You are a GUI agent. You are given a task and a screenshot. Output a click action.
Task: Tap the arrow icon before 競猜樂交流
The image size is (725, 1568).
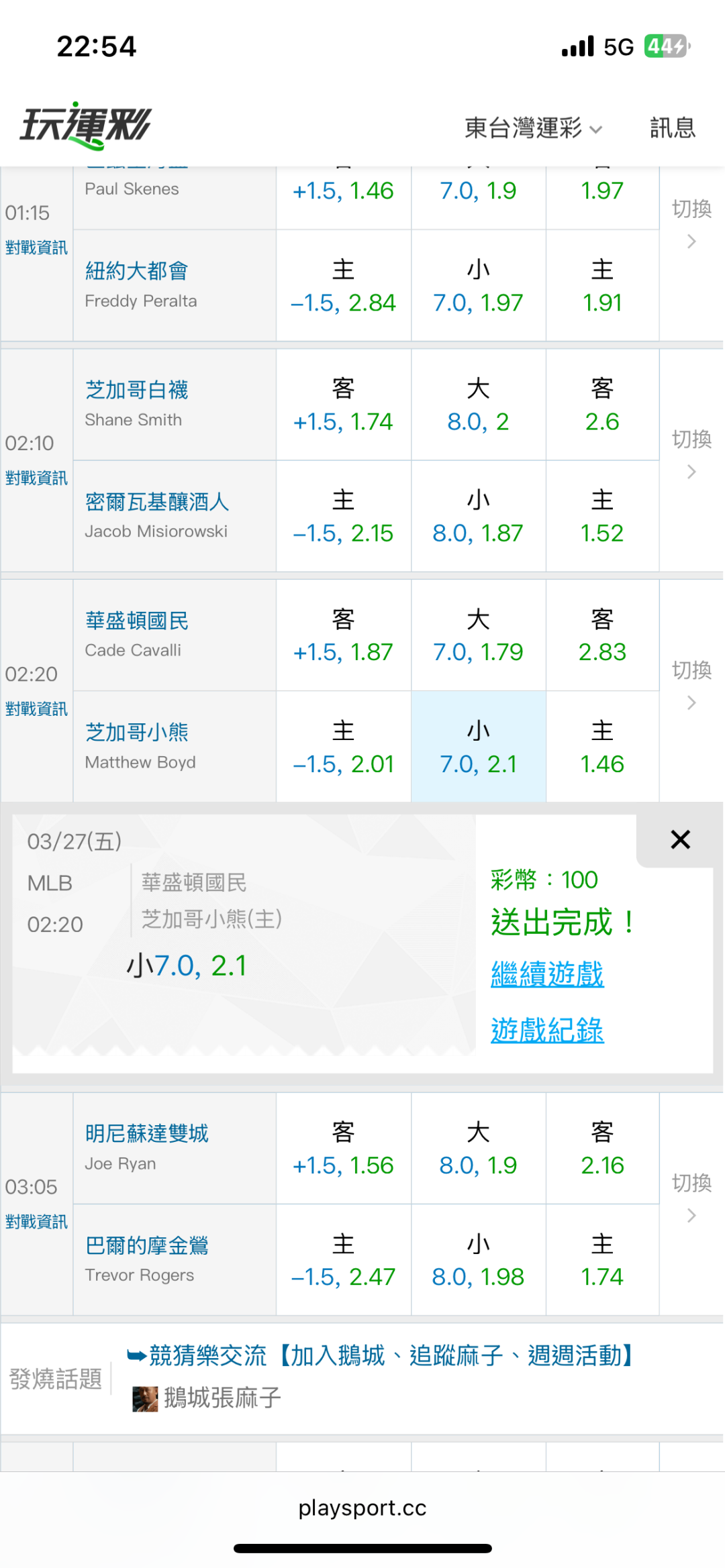(136, 1356)
